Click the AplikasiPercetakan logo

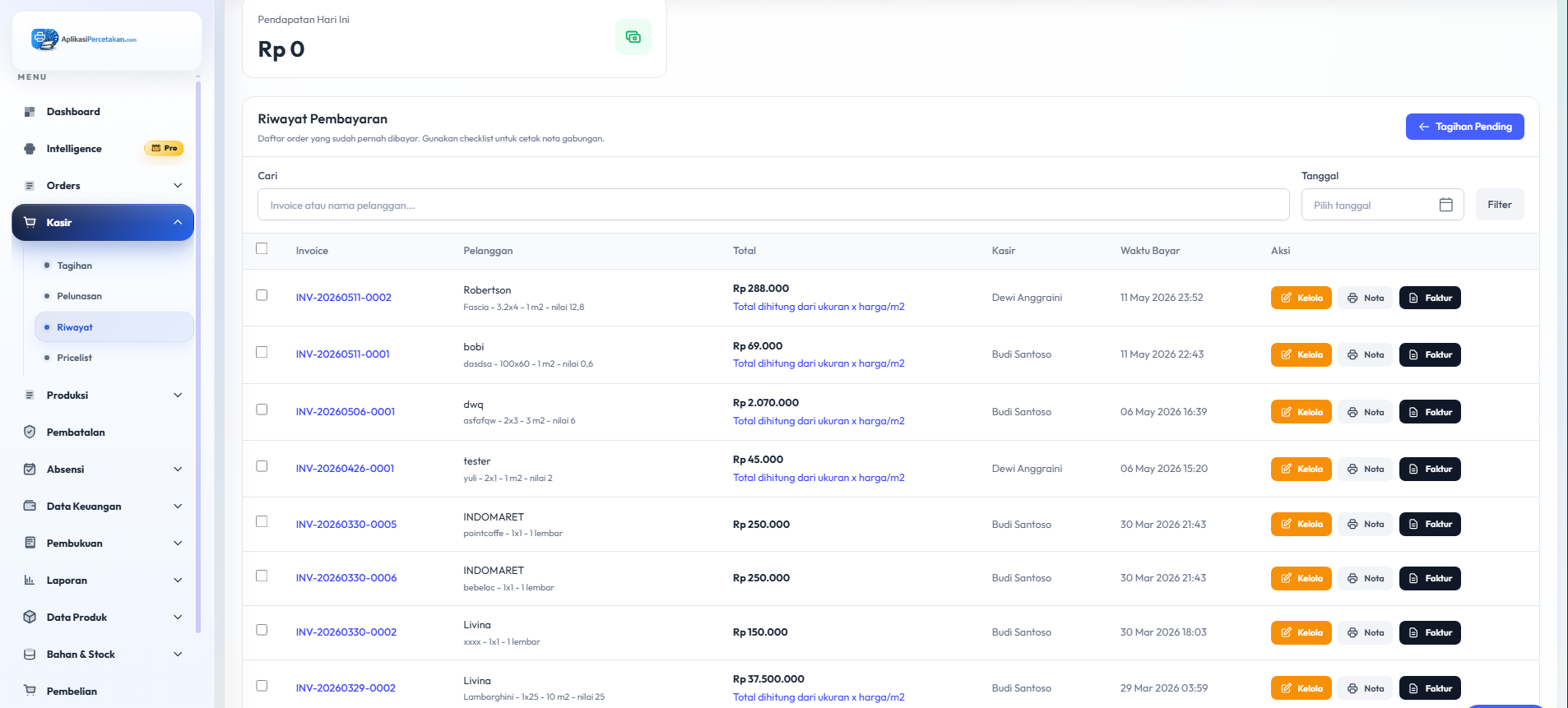pos(84,39)
